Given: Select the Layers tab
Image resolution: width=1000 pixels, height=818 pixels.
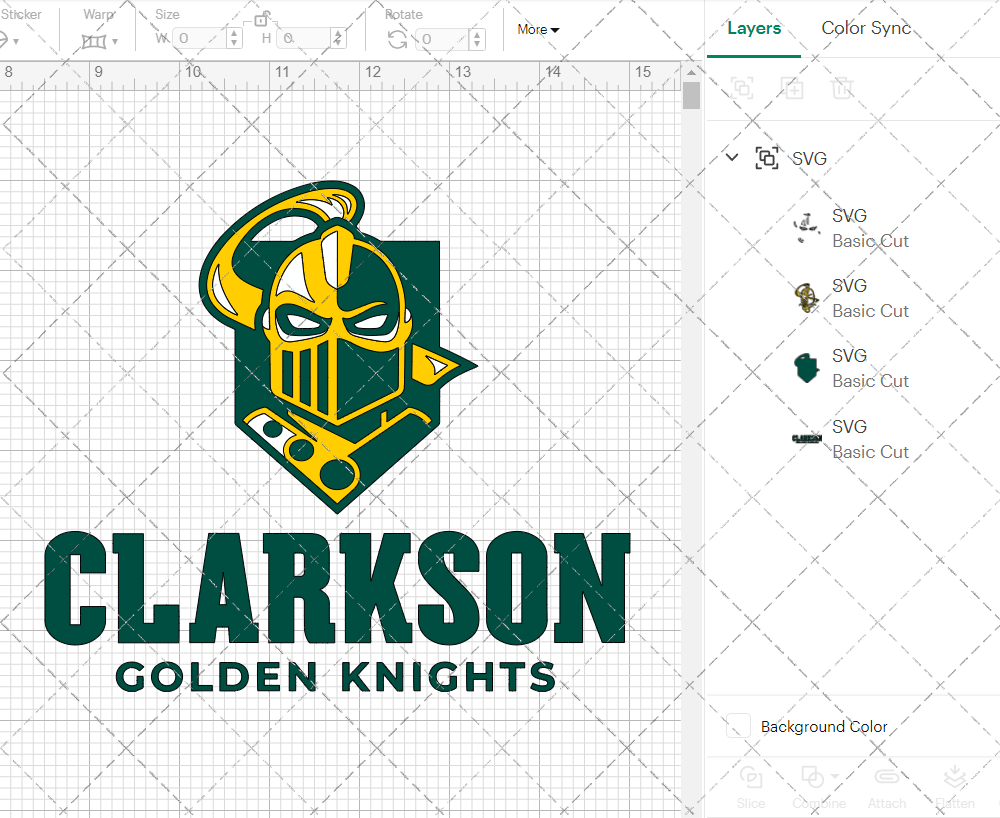Looking at the screenshot, I should [754, 28].
